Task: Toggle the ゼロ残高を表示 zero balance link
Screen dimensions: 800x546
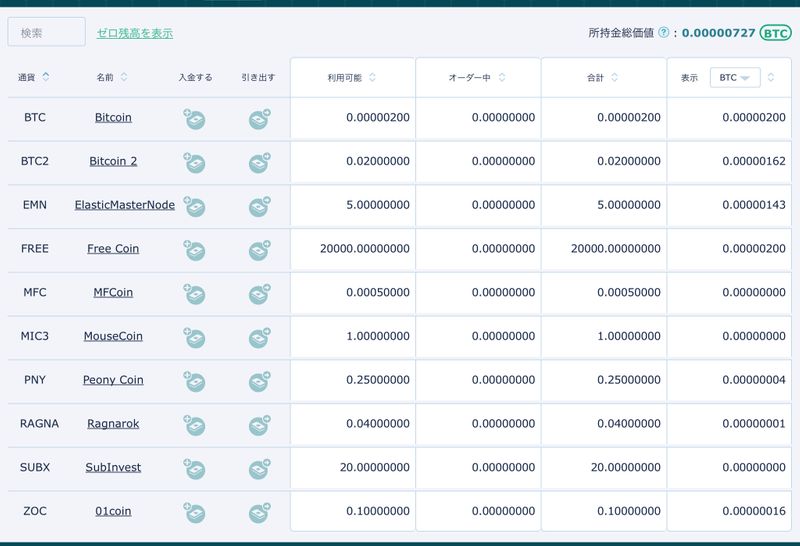Action: tap(134, 33)
